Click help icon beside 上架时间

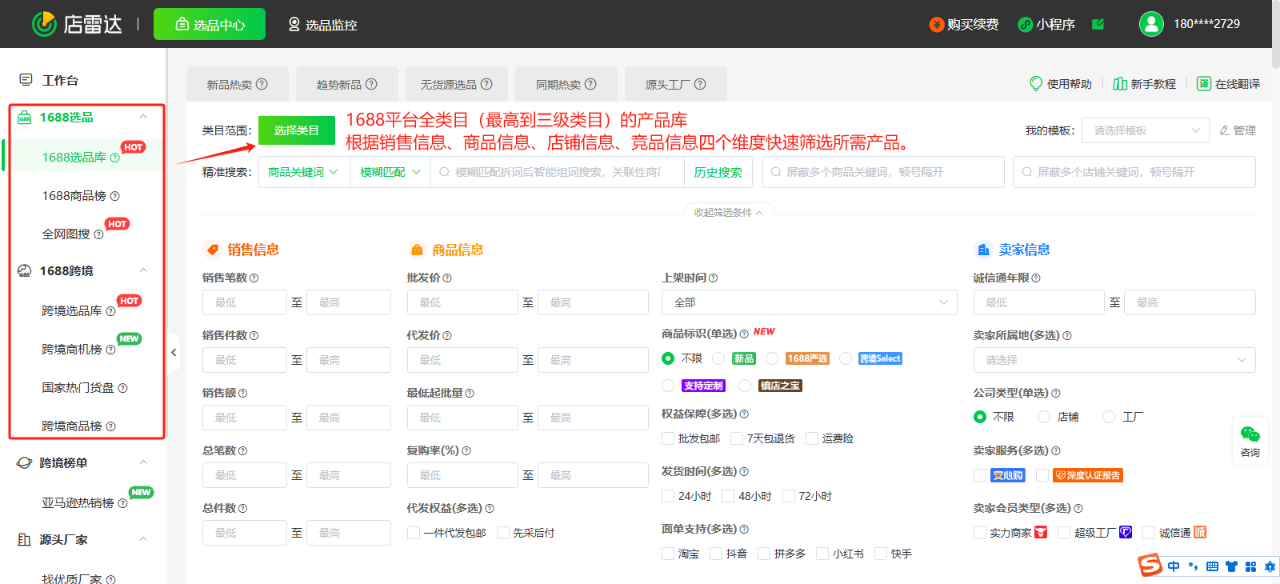(x=713, y=278)
